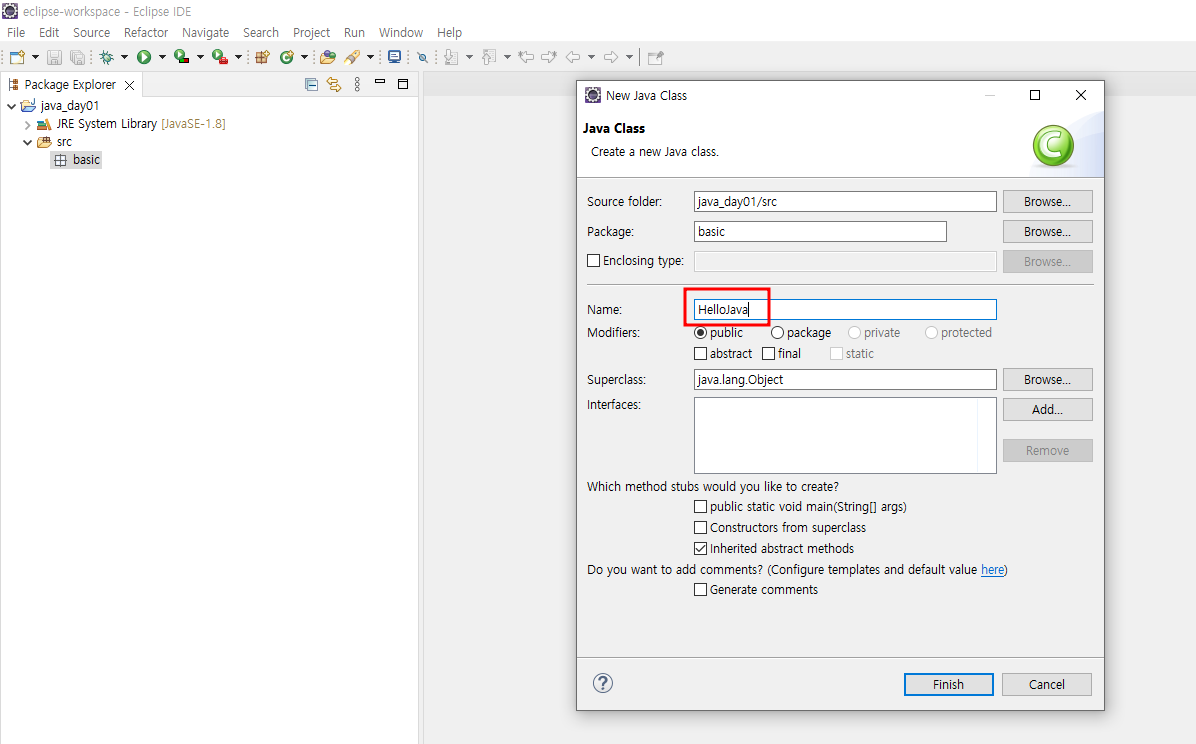Screen dimensions: 1196x744
Task: Collapse the java_day01 project node
Action: point(11,106)
